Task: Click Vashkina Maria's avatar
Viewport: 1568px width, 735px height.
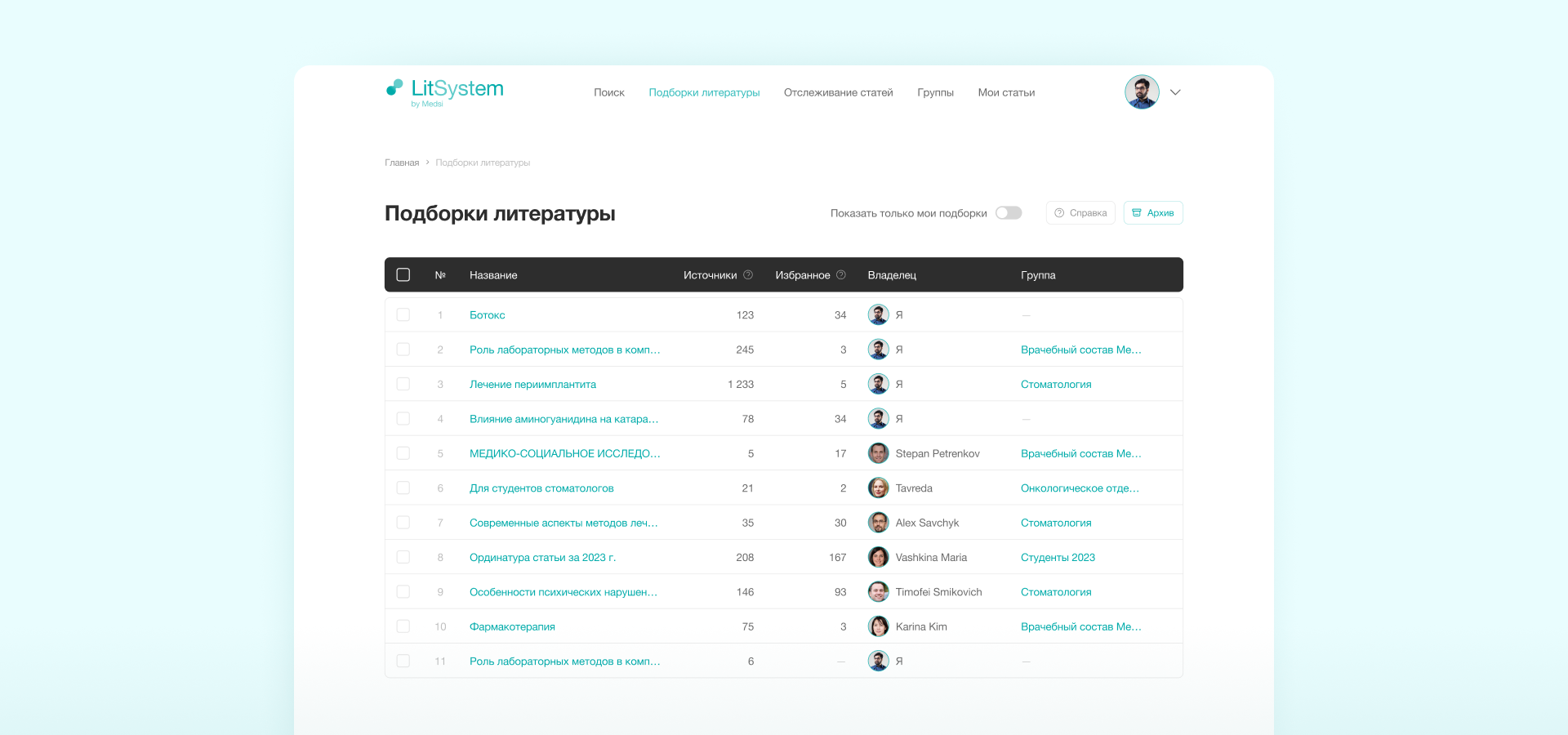Action: (x=879, y=558)
